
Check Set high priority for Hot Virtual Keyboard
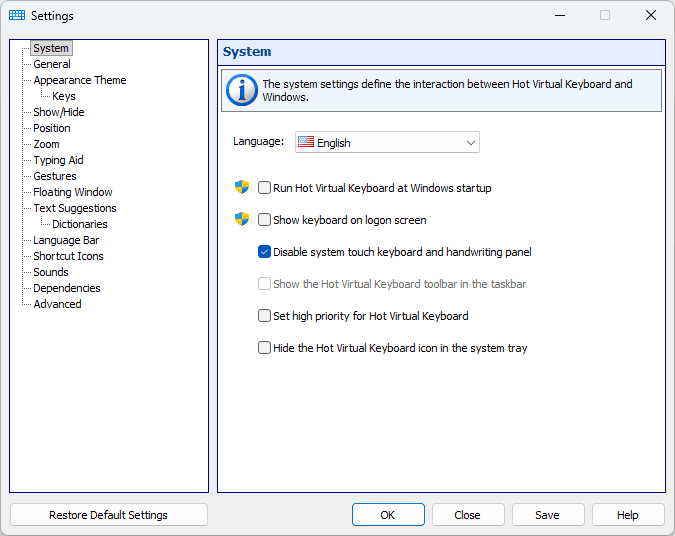click(x=264, y=316)
